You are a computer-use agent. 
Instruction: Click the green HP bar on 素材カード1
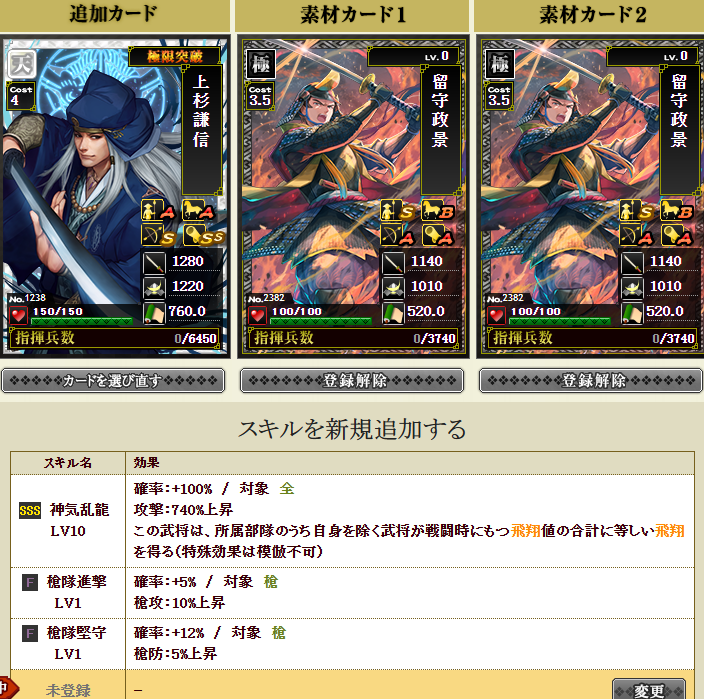[x=321, y=321]
